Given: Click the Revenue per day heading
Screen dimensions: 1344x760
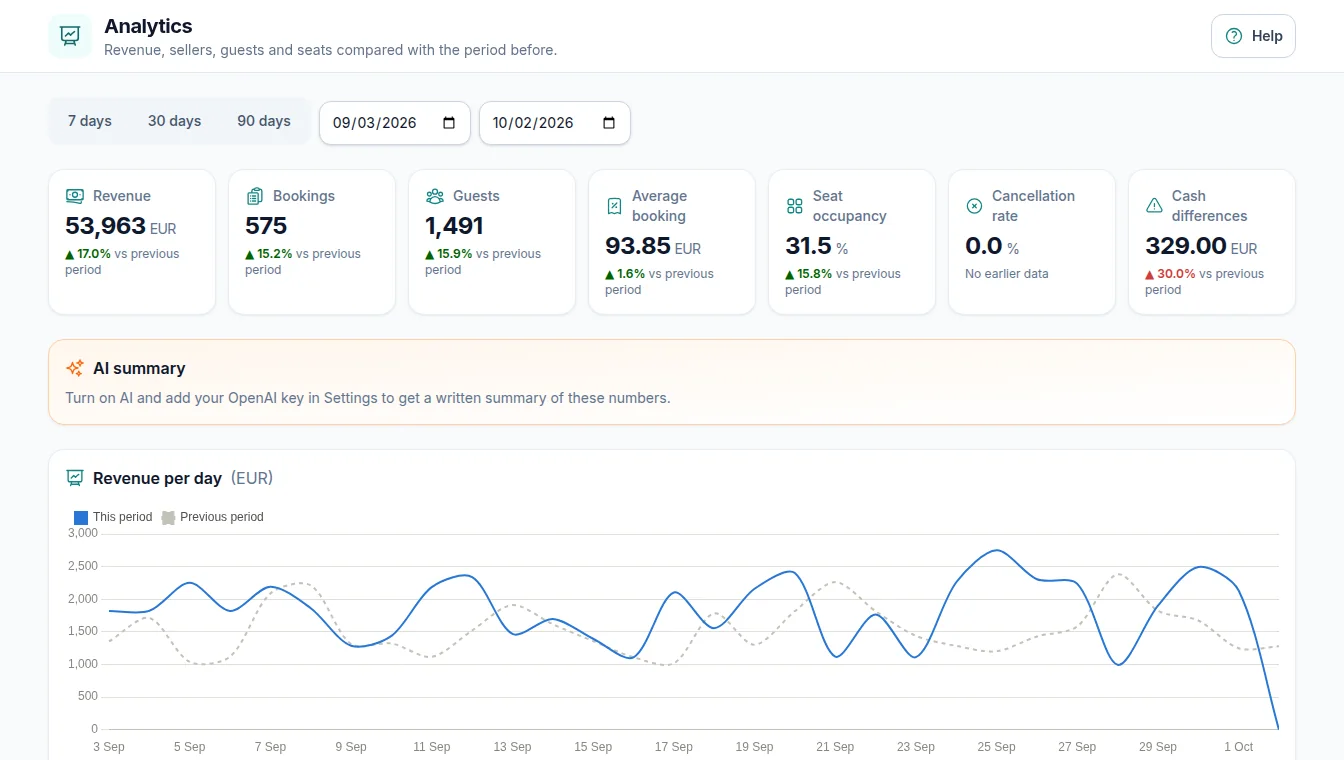Looking at the screenshot, I should click(157, 478).
